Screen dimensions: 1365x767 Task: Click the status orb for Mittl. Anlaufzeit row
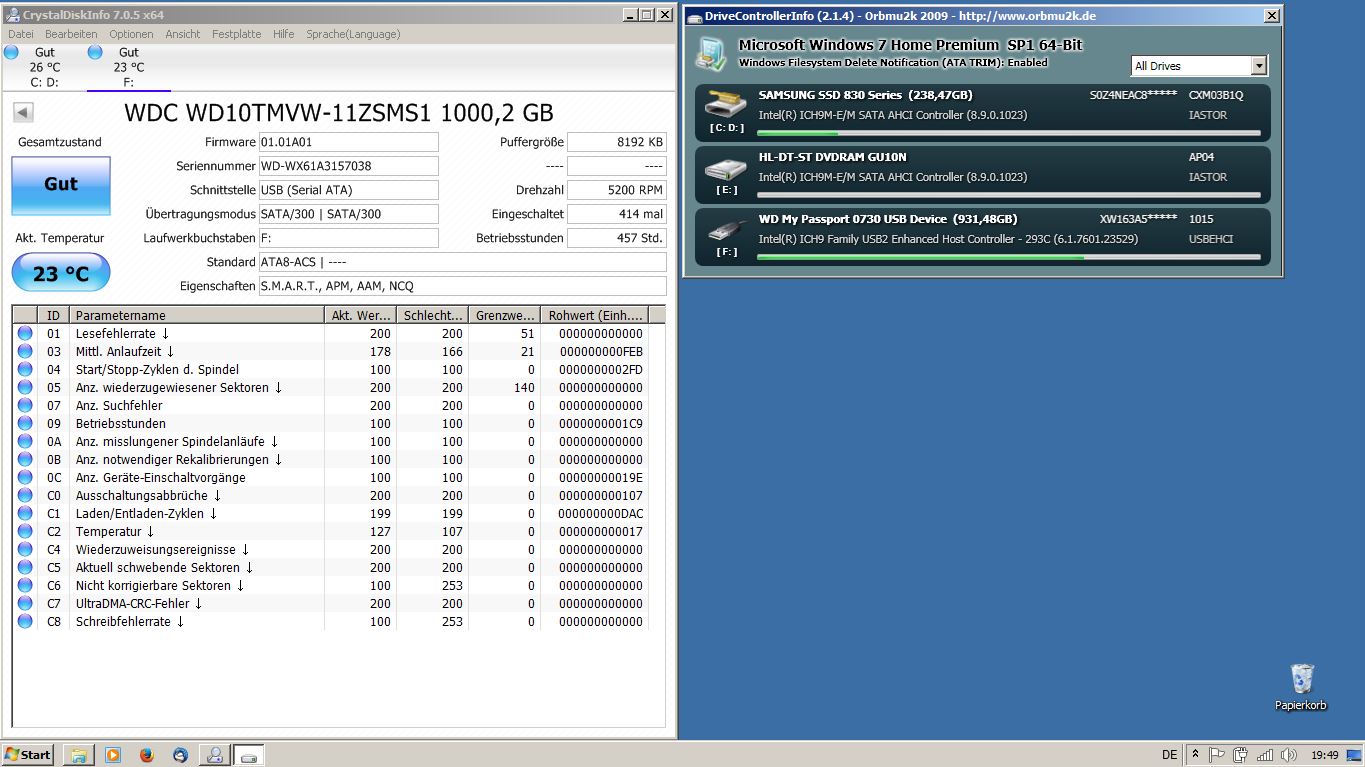point(25,351)
